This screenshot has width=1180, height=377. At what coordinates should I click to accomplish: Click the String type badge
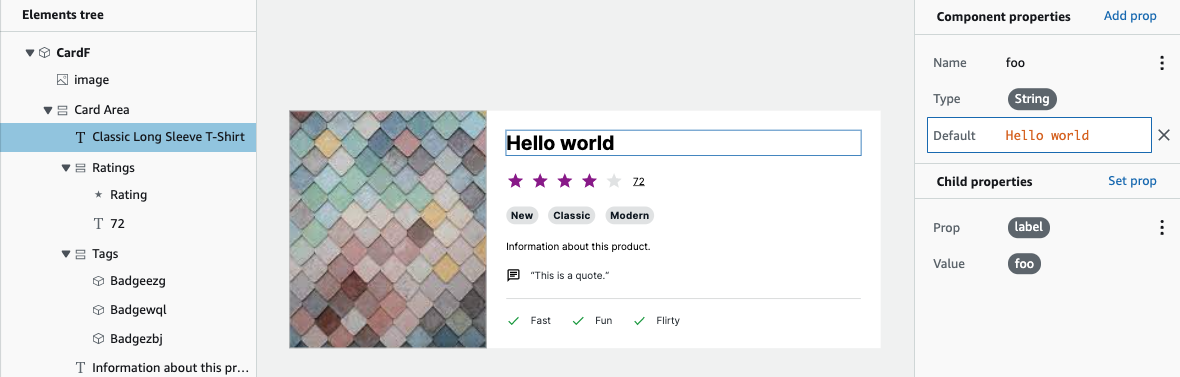[x=1032, y=99]
